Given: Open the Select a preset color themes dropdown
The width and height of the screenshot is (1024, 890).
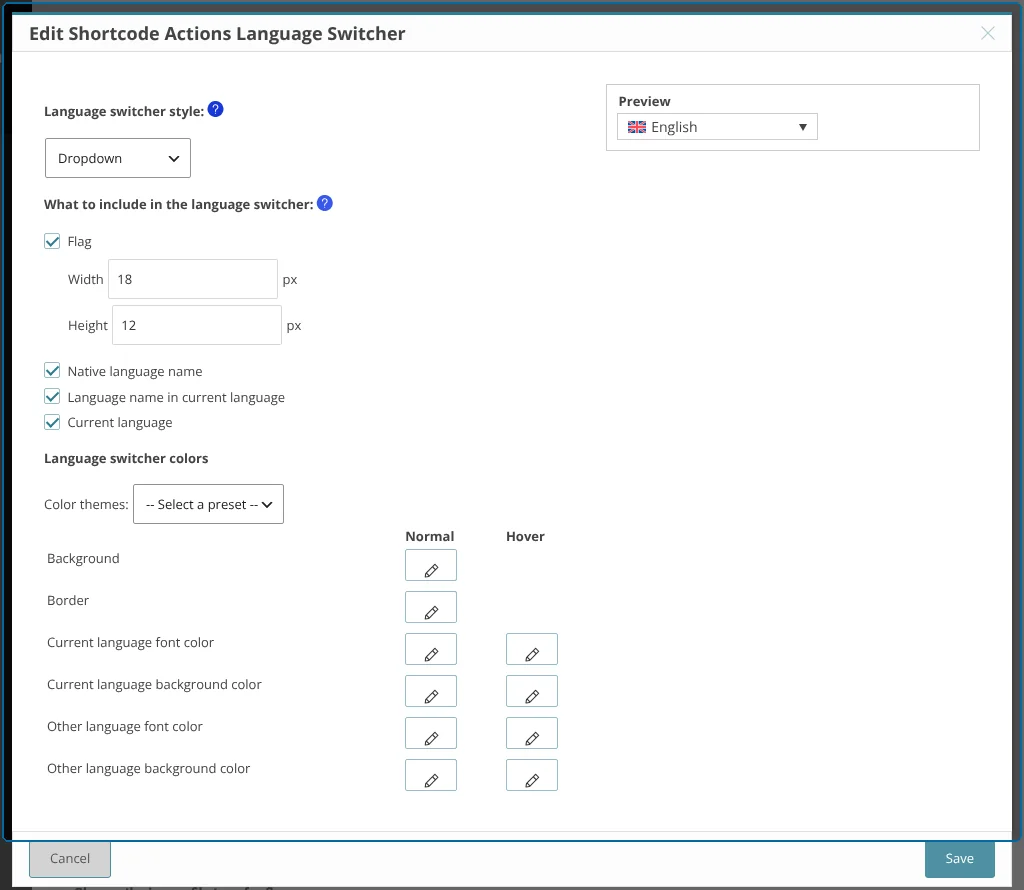Looking at the screenshot, I should point(208,504).
